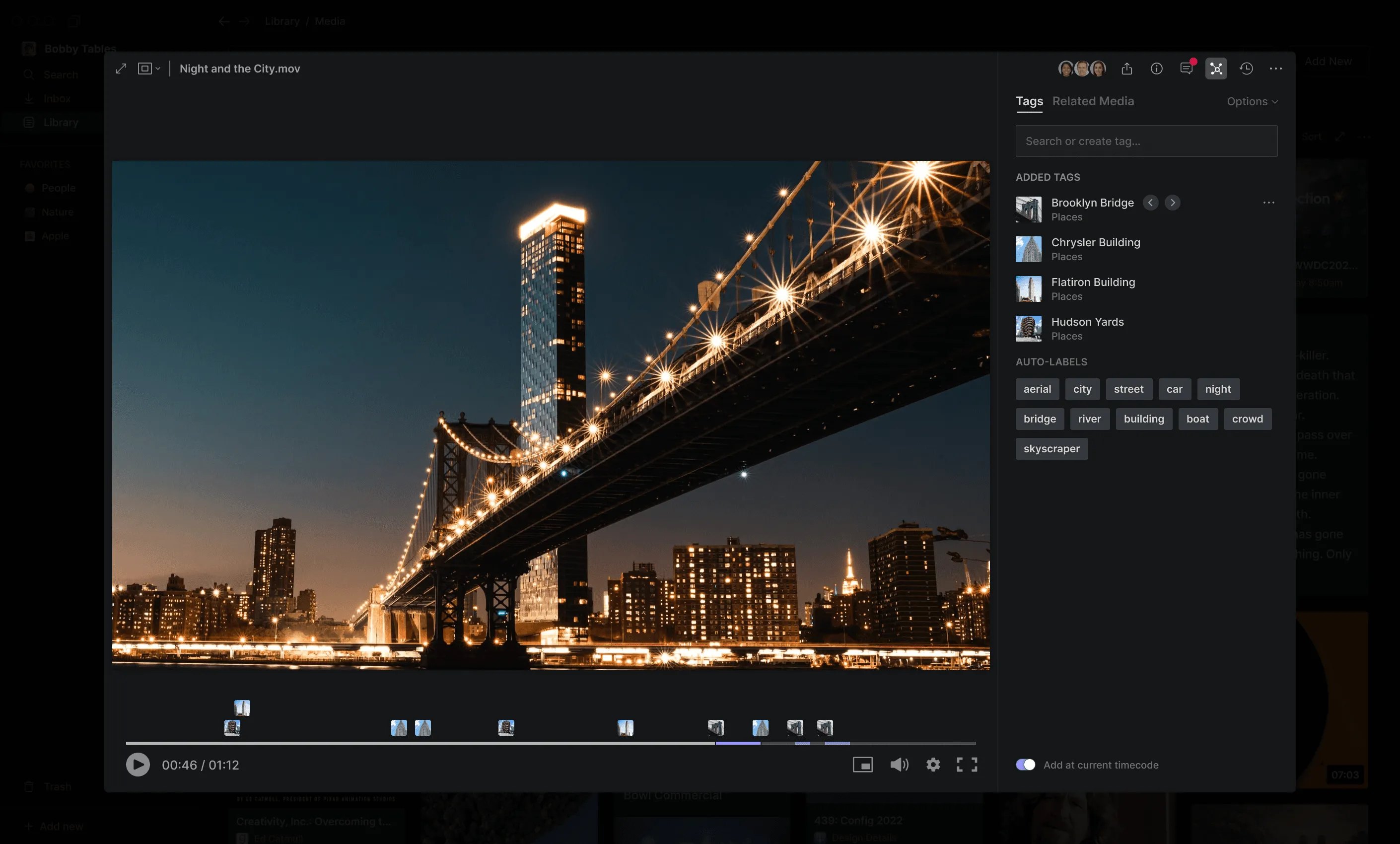Select the Chrysler Building tag
This screenshot has height=844, width=1400.
[1146, 249]
